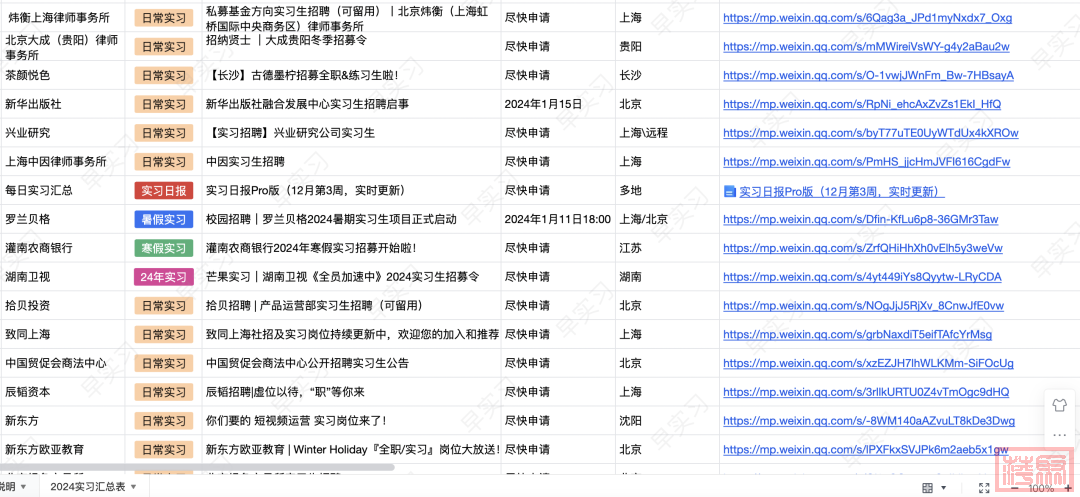The width and height of the screenshot is (1080, 497).
Task: Select the 新东方 company cell in 沈阳 row
Action: tap(62, 421)
